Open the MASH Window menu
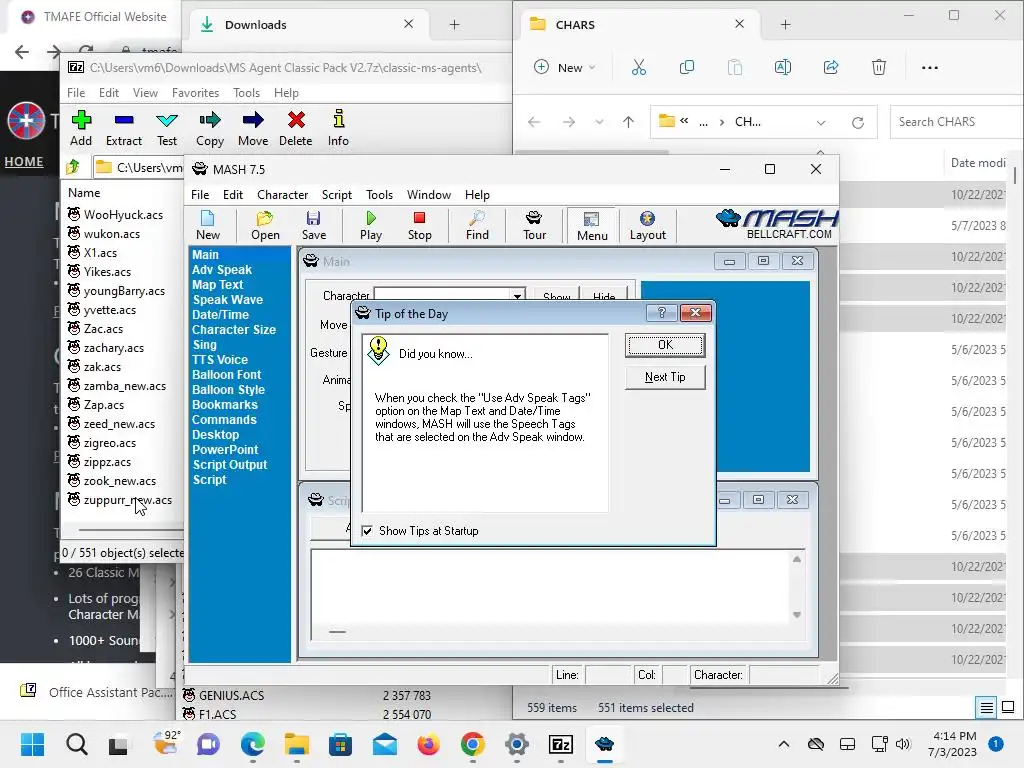This screenshot has height=768, width=1024. coord(428,195)
